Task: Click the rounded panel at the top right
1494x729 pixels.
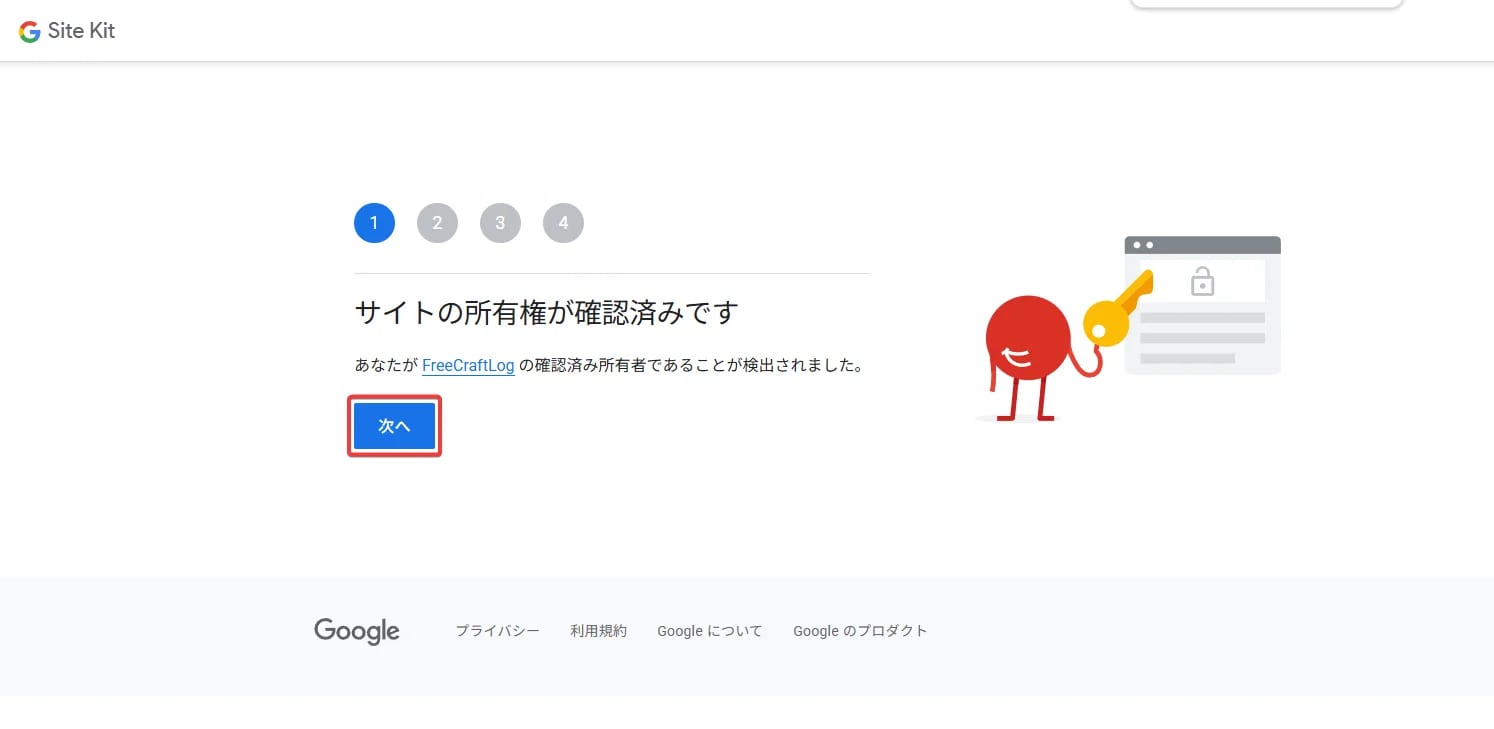Action: [1266, 3]
